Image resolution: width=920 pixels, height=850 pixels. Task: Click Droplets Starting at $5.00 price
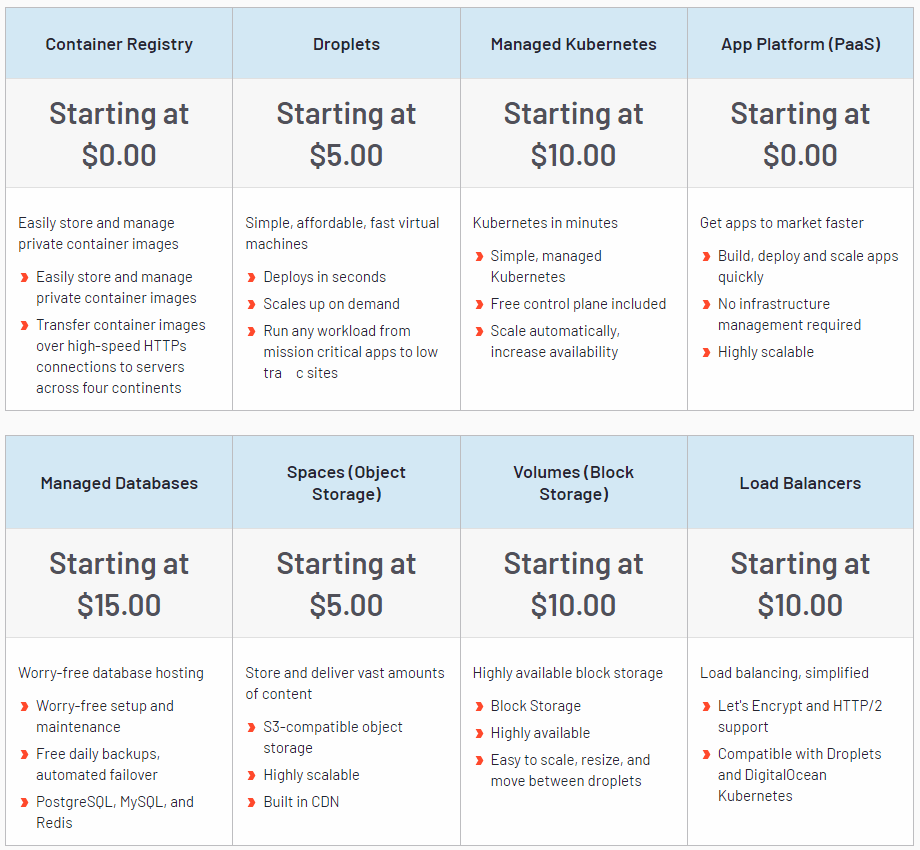346,134
